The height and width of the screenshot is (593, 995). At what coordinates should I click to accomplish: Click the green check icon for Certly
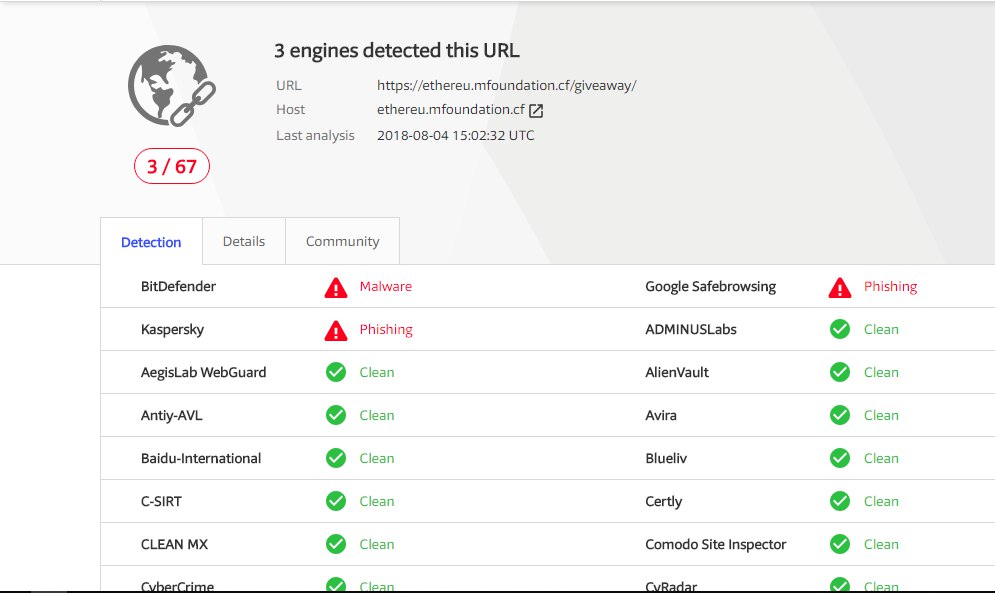coord(840,501)
